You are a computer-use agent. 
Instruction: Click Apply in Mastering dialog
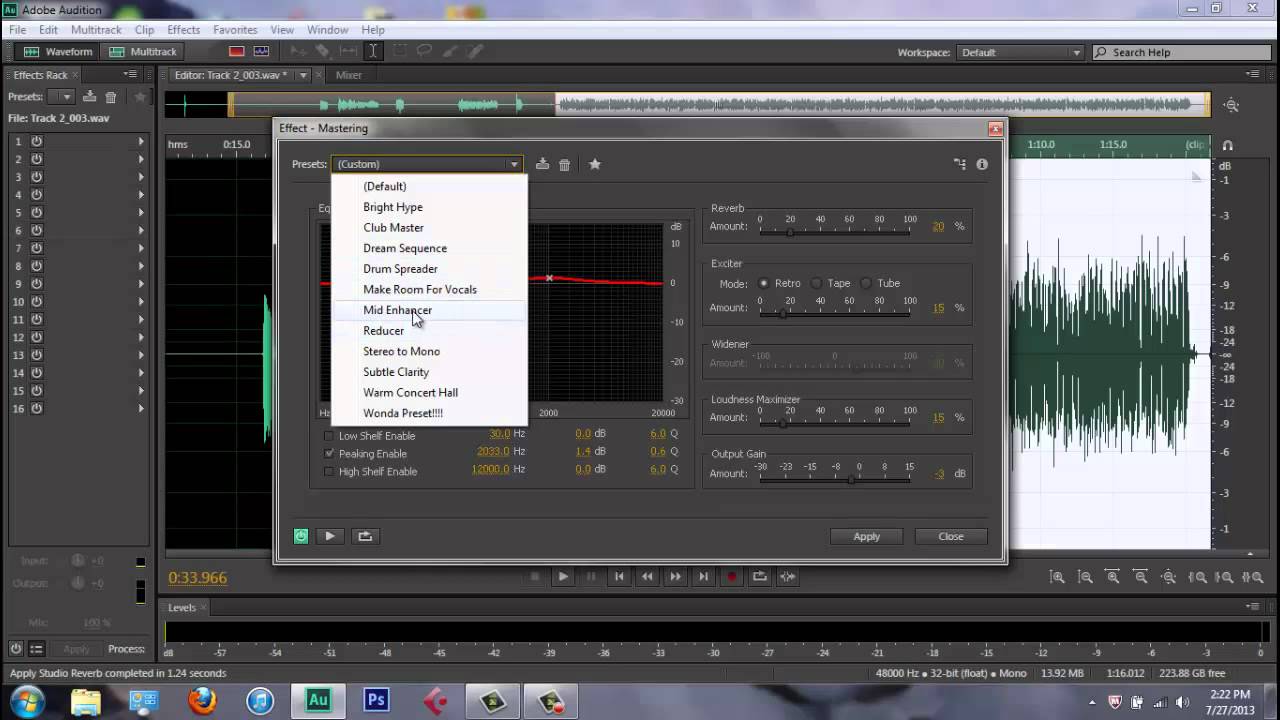click(867, 537)
